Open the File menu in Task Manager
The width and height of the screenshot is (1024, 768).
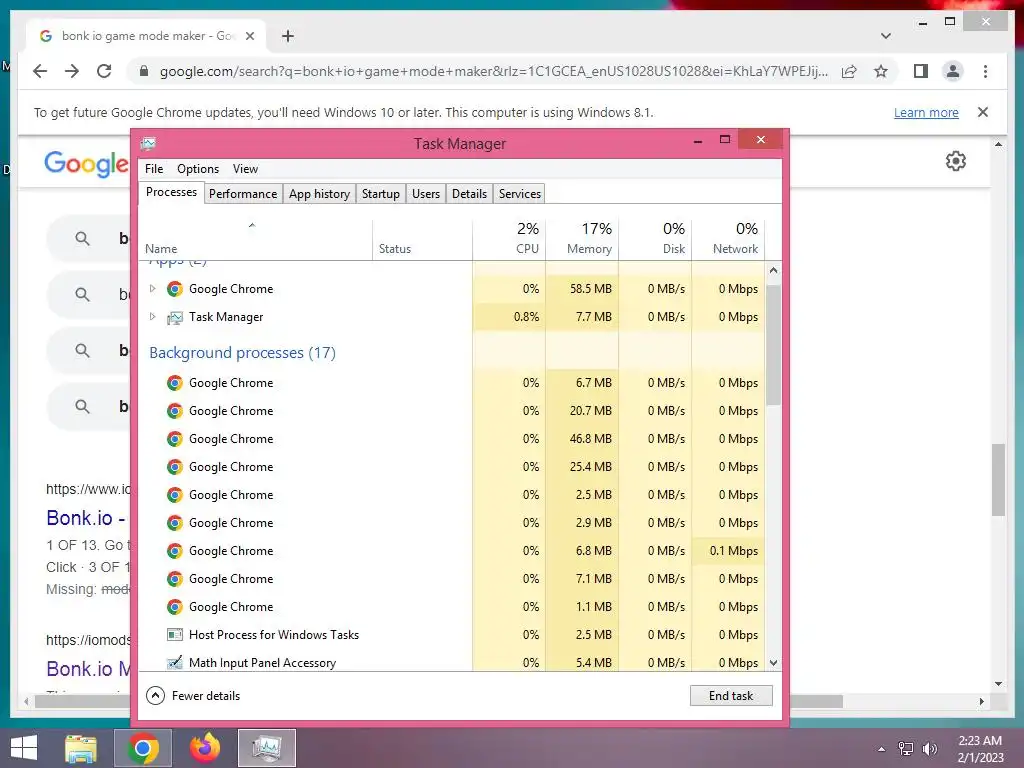point(154,169)
